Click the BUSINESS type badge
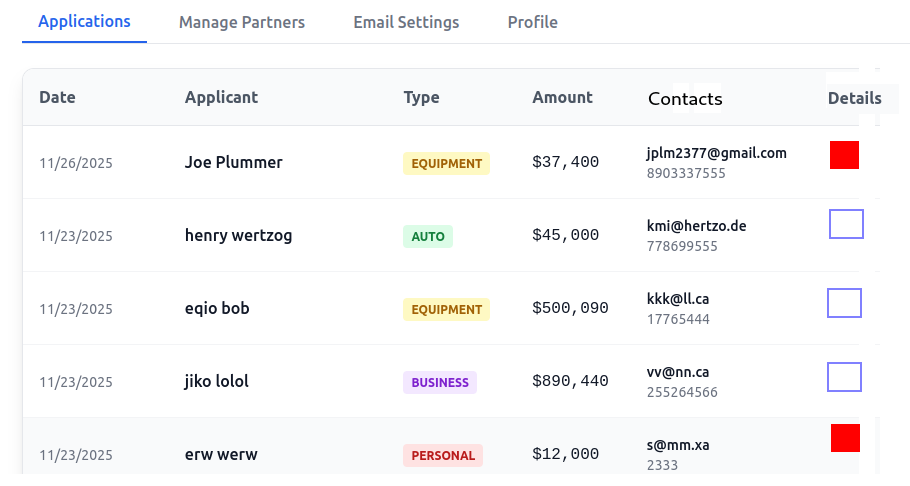 click(x=440, y=382)
